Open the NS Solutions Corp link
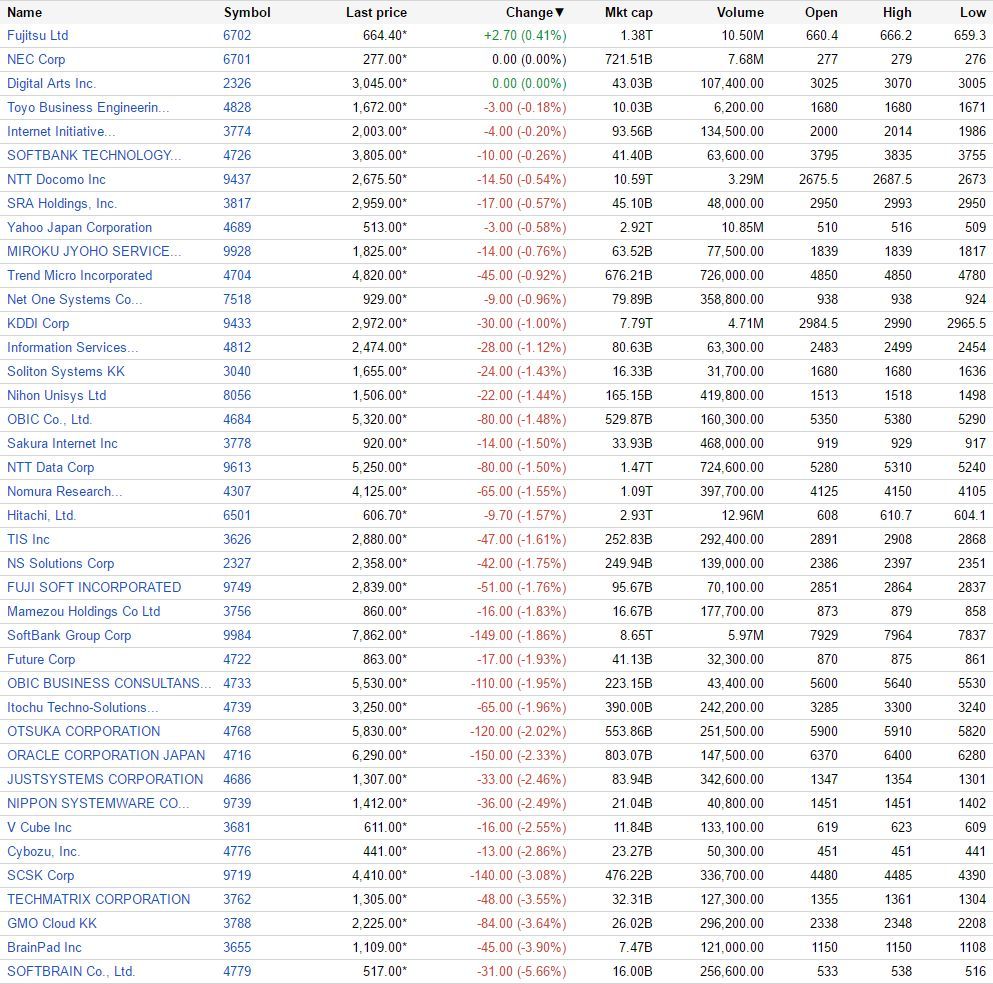Image resolution: width=993 pixels, height=984 pixels. pos(61,564)
